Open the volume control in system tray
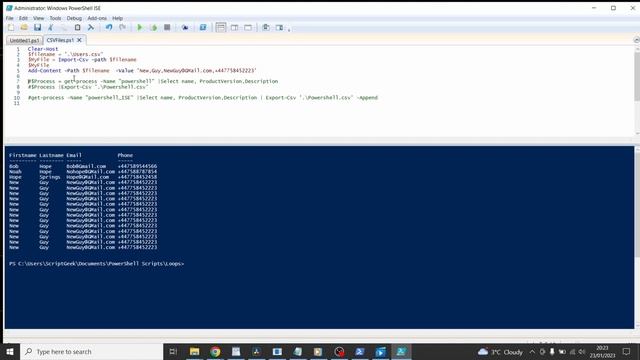This screenshot has height=360, width=640. (x=582, y=351)
